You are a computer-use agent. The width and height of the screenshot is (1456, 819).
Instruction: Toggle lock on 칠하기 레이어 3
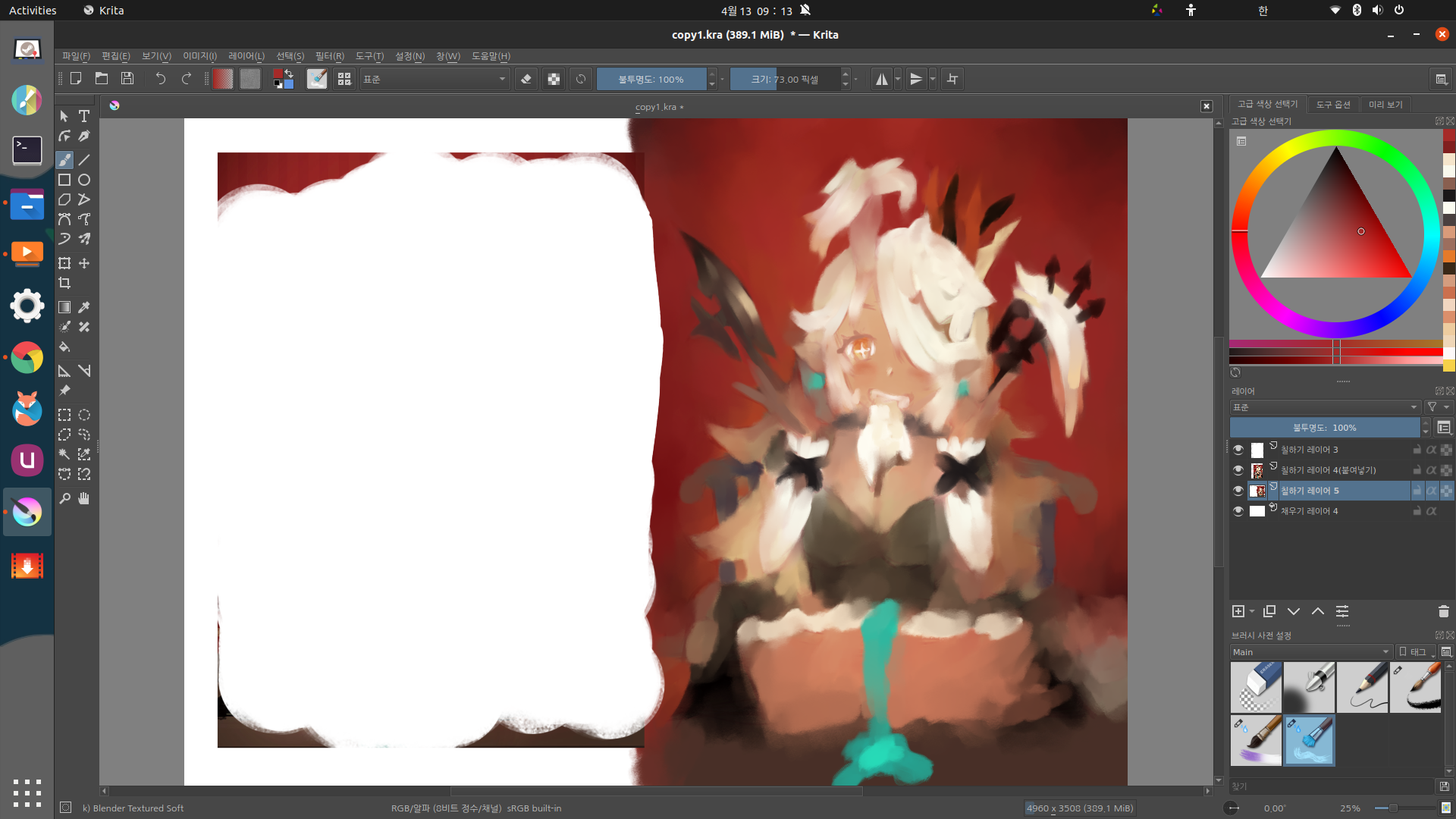click(1417, 450)
